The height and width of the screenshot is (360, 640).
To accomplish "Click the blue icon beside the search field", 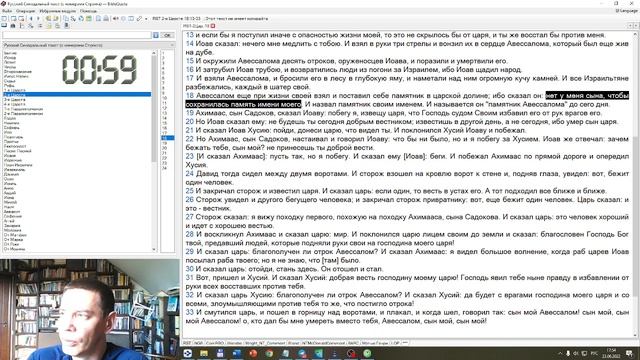I will pyautogui.click(x=156, y=35).
